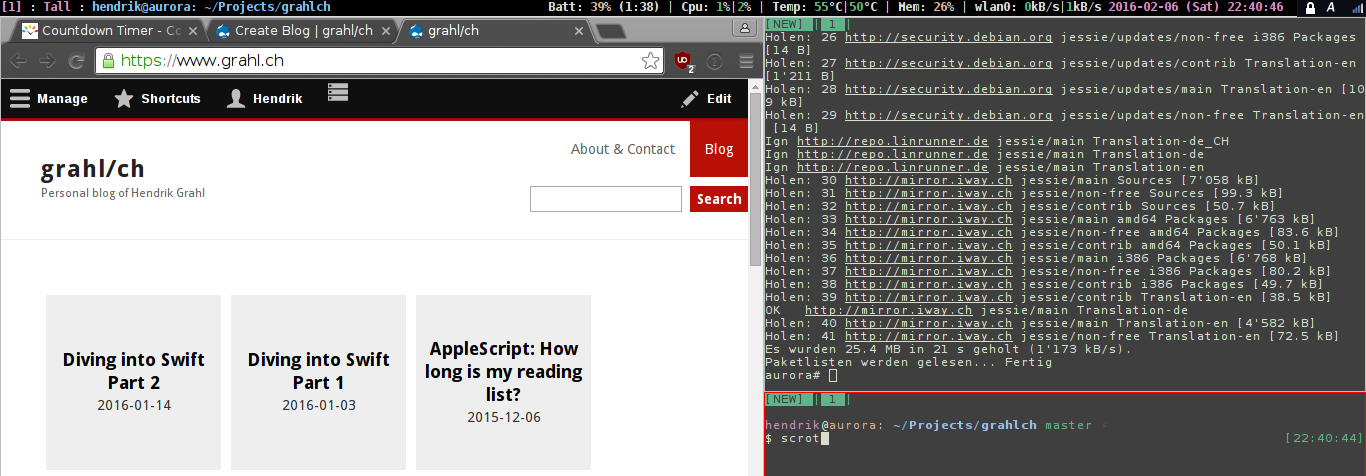Close the Create Blog tab
This screenshot has width=1366, height=476.
[387, 31]
